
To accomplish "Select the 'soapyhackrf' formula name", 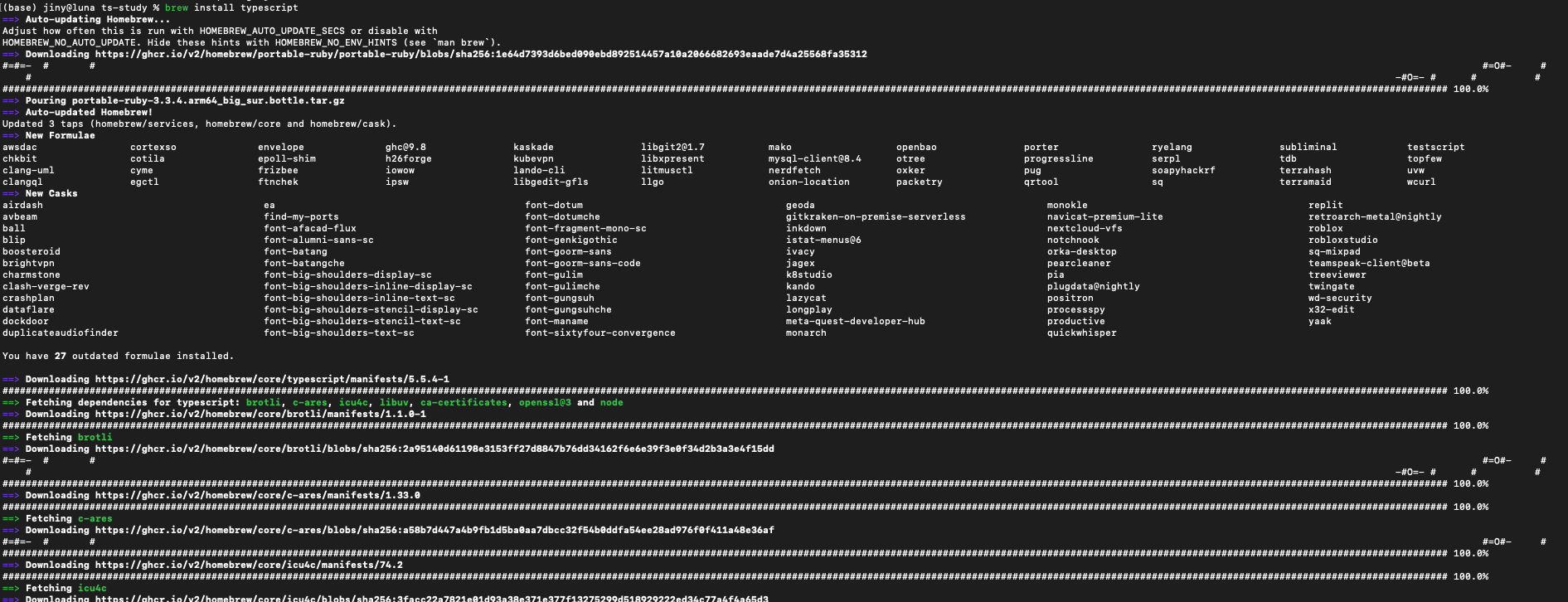I will coord(1183,170).
